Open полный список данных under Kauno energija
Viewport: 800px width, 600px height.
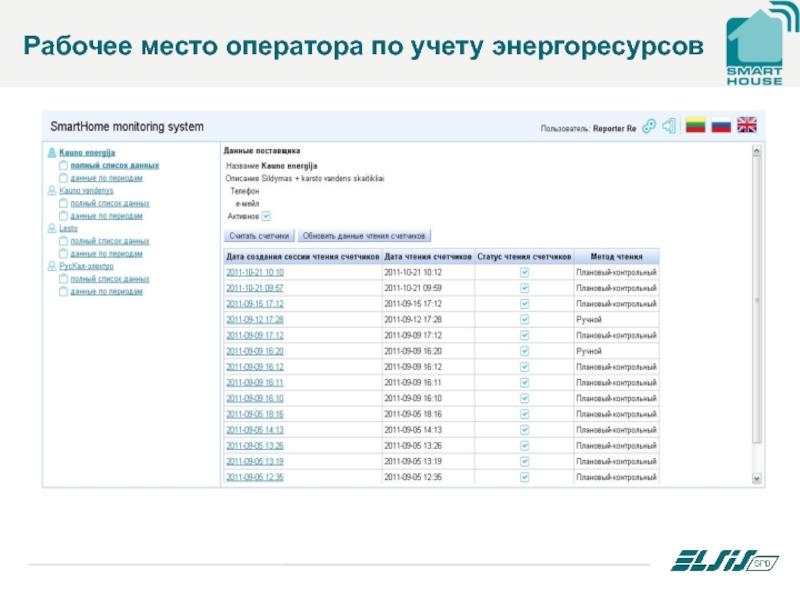pos(115,165)
